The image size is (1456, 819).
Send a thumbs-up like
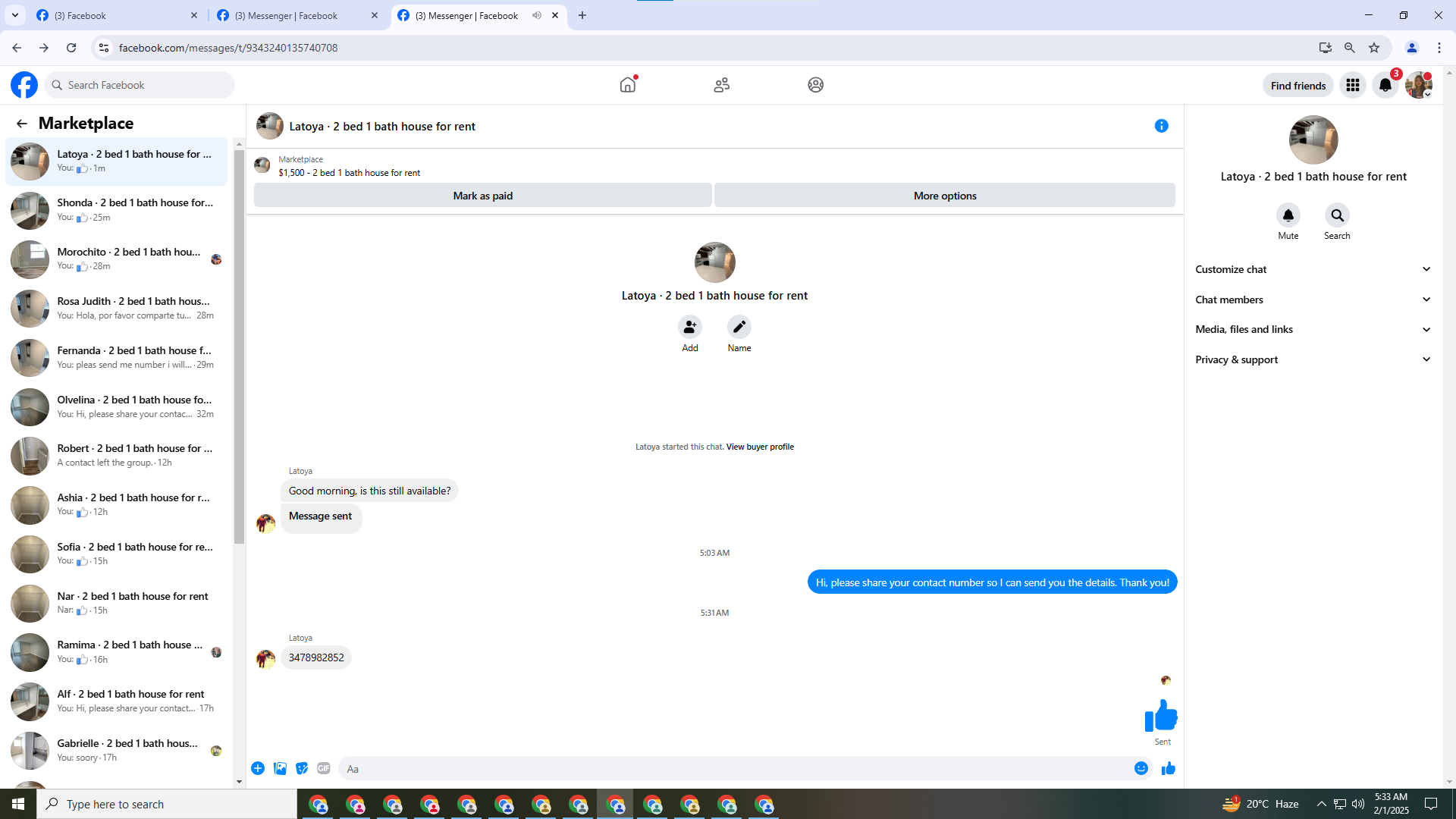[x=1168, y=768]
